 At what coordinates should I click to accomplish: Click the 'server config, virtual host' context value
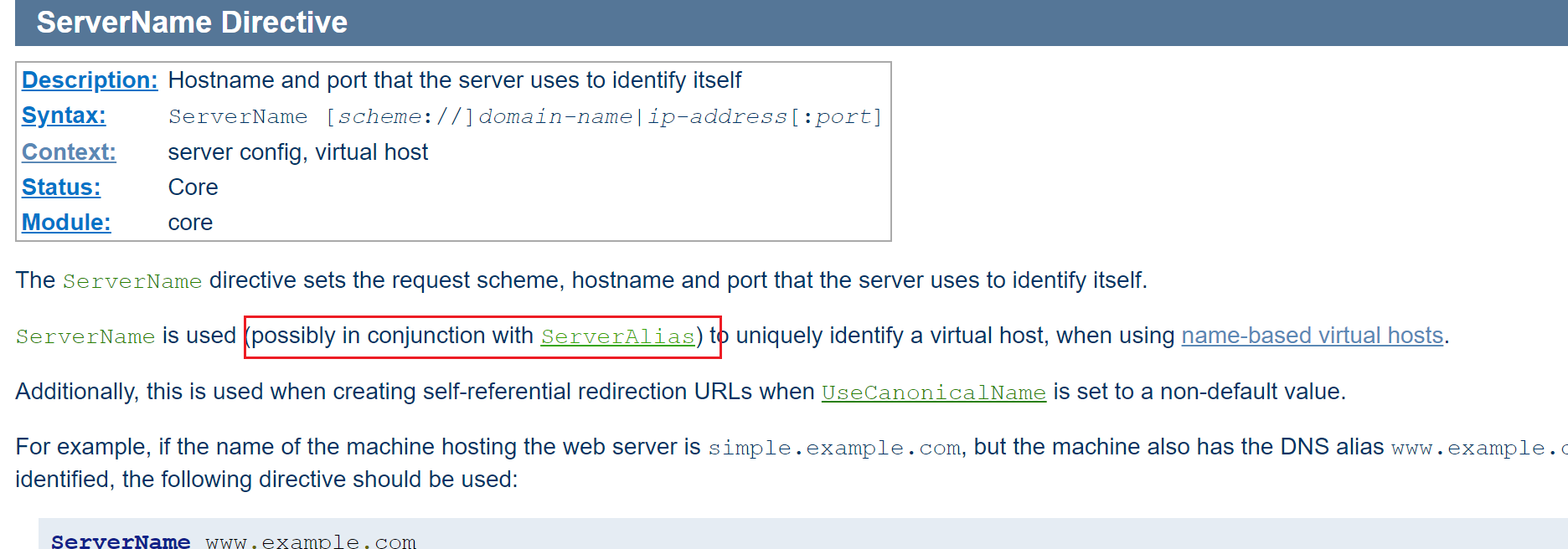(x=297, y=152)
